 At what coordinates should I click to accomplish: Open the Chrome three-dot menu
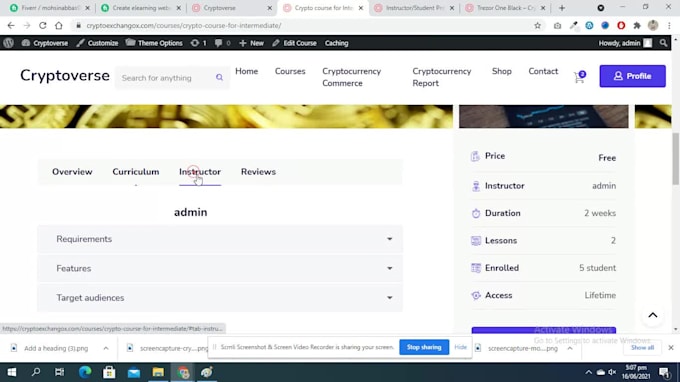670,26
